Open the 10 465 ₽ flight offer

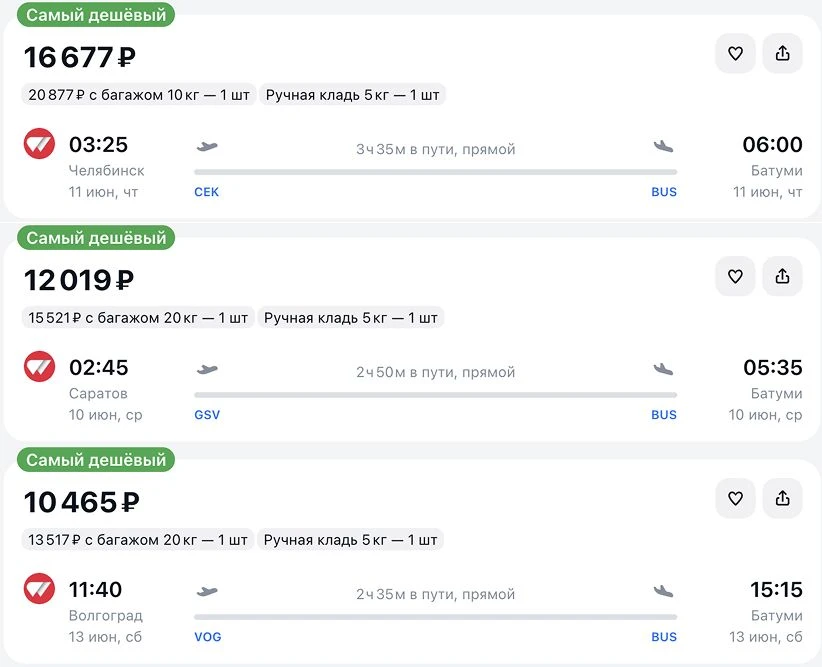pos(82,502)
